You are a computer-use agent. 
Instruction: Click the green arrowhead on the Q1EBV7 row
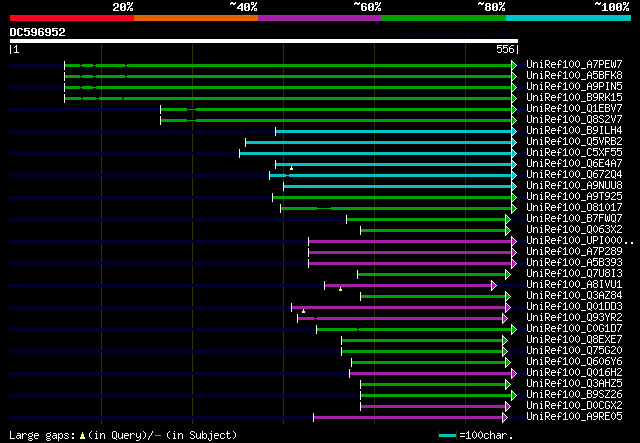click(514, 109)
